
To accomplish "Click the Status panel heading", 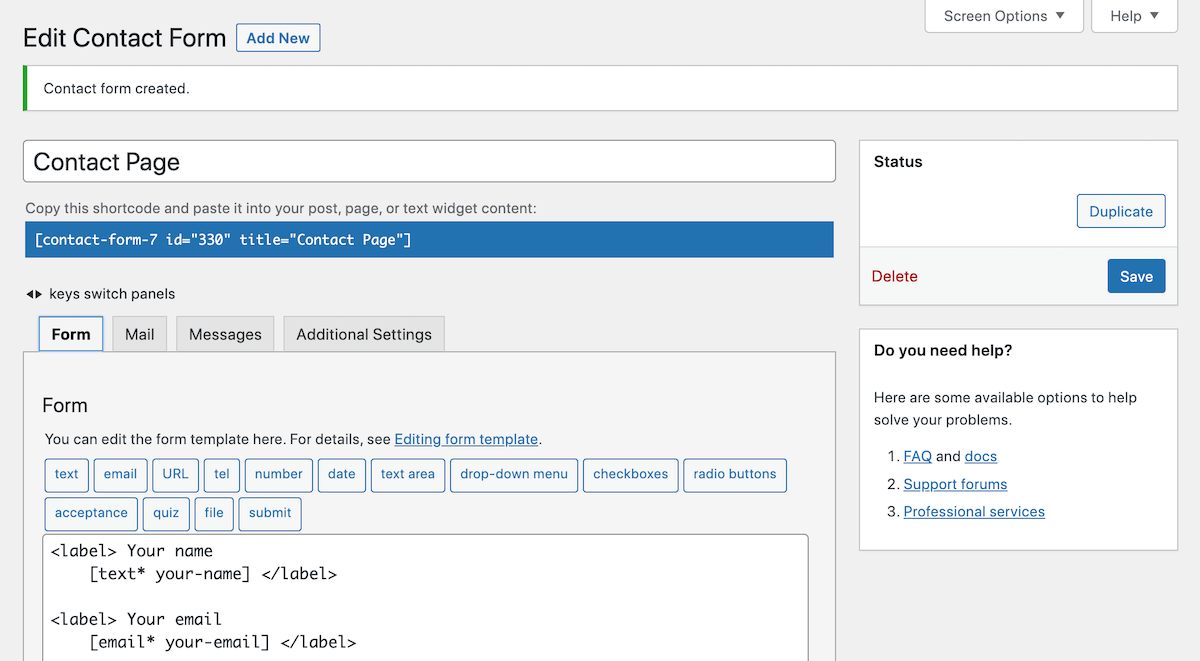I will (x=898, y=162).
